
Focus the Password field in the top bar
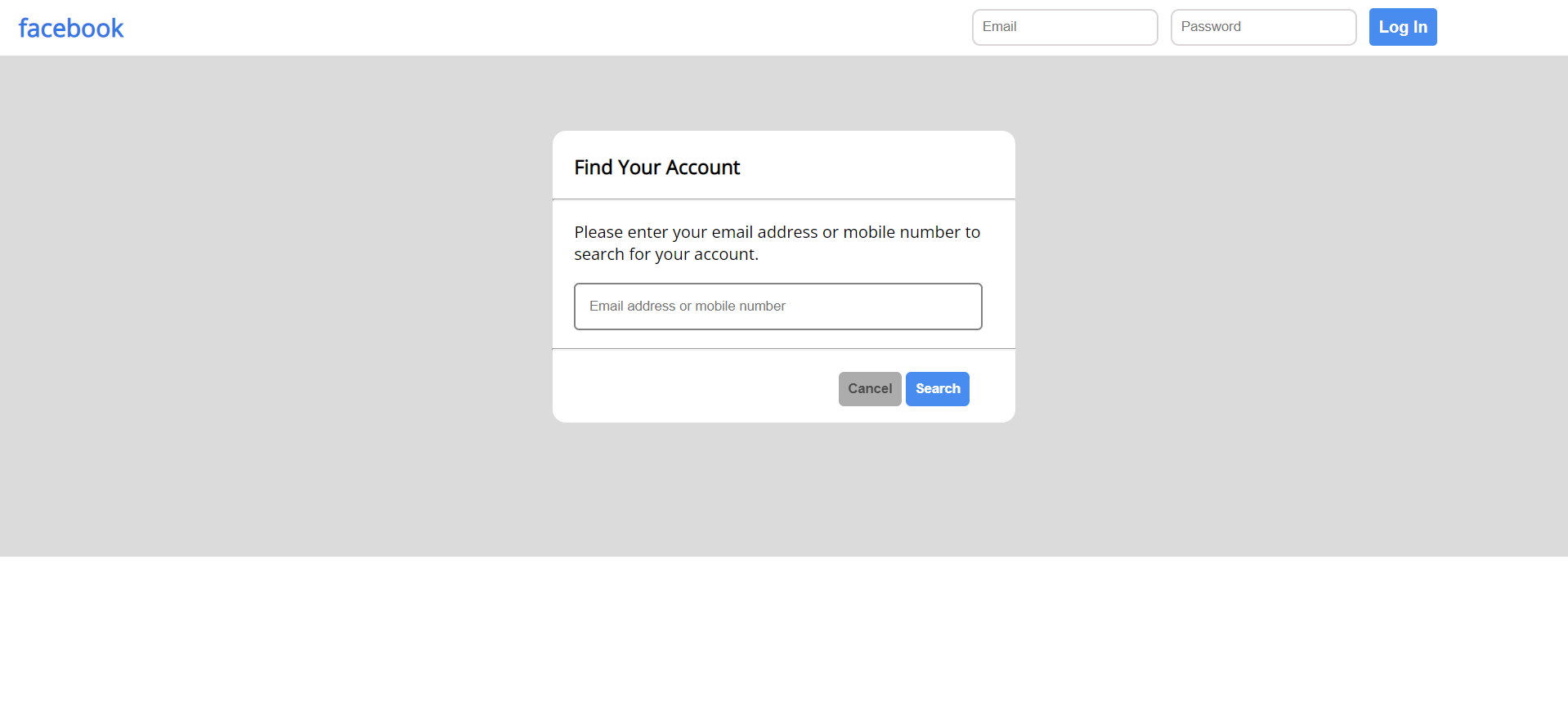pyautogui.click(x=1262, y=27)
